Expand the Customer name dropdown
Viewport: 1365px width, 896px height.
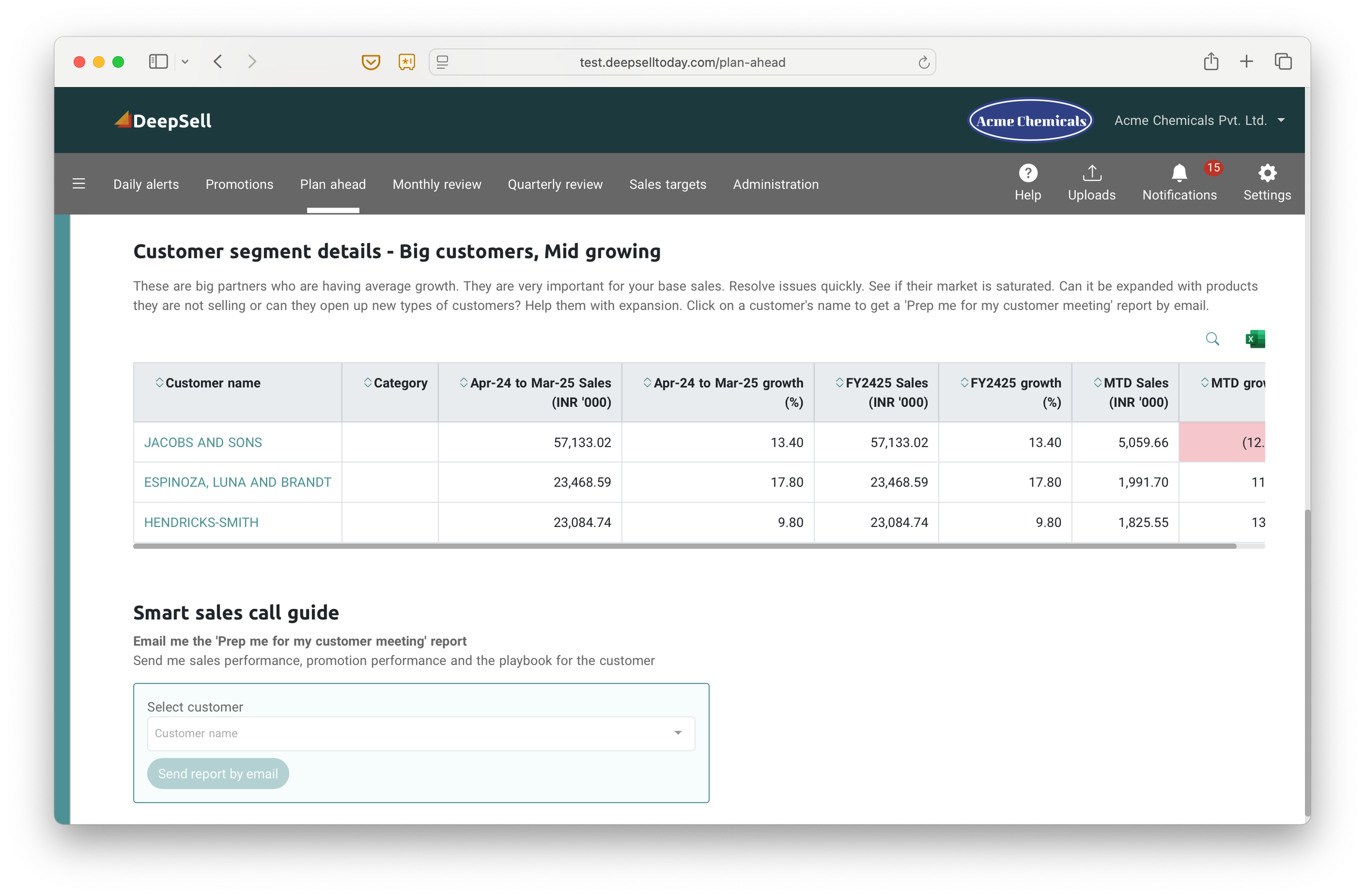coord(678,733)
